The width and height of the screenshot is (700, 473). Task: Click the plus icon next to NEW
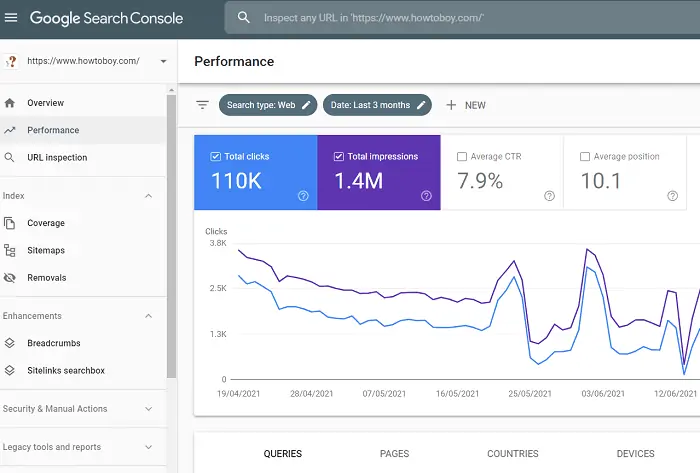[451, 105]
